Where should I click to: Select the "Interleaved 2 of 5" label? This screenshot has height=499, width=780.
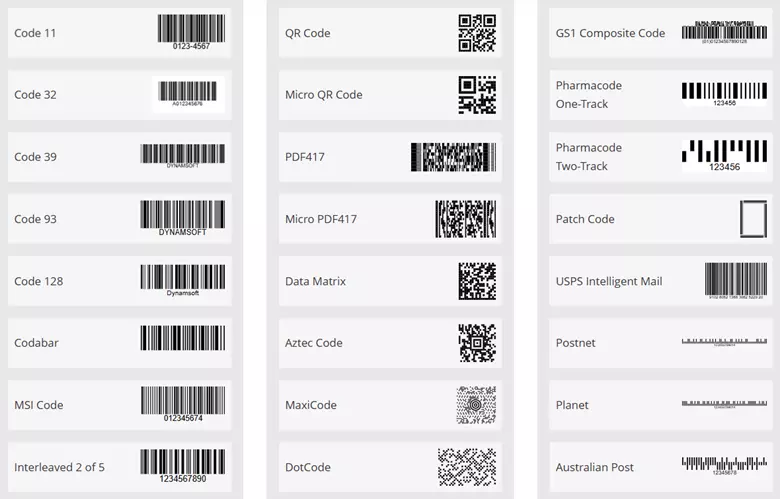59,467
